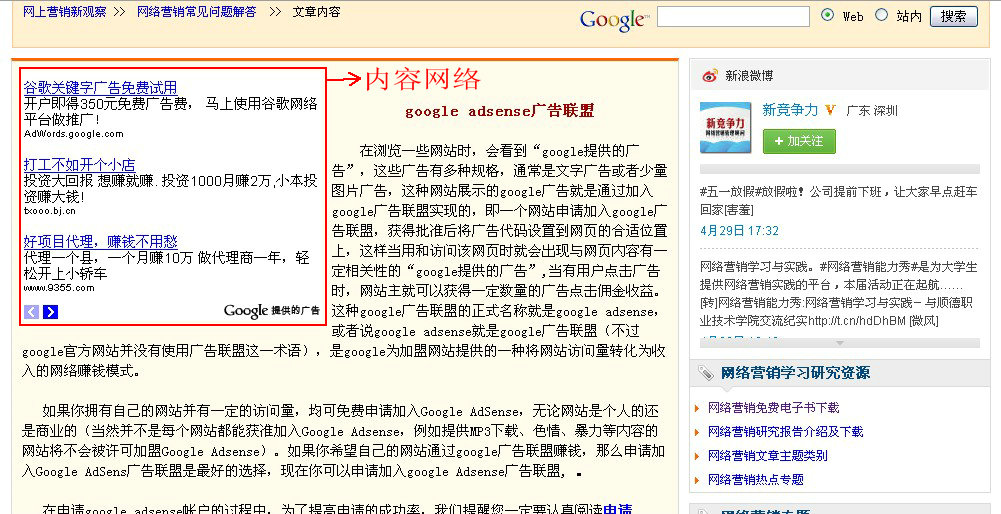
Task: Open 网络营销常见问题解答 breadcrumb link
Action: 197,11
